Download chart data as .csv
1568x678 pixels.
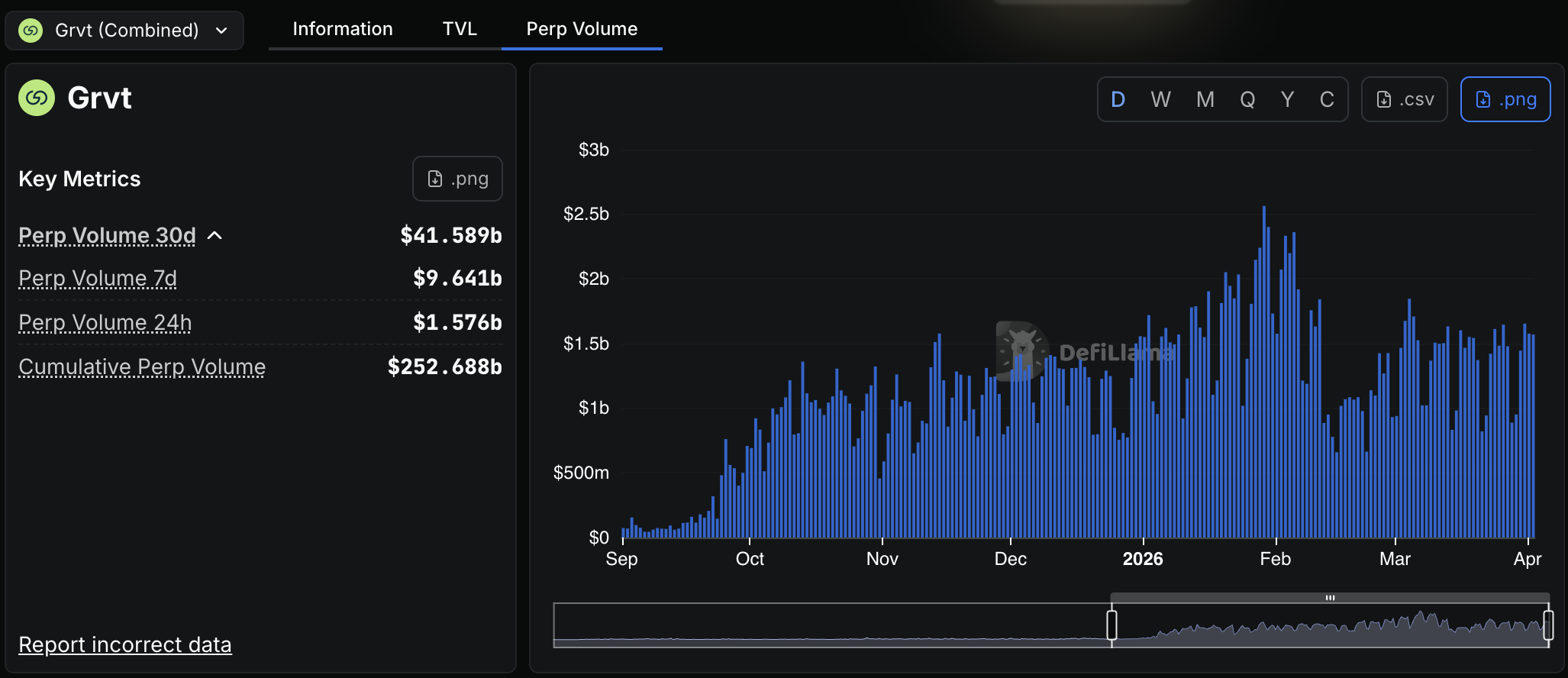coord(1405,99)
